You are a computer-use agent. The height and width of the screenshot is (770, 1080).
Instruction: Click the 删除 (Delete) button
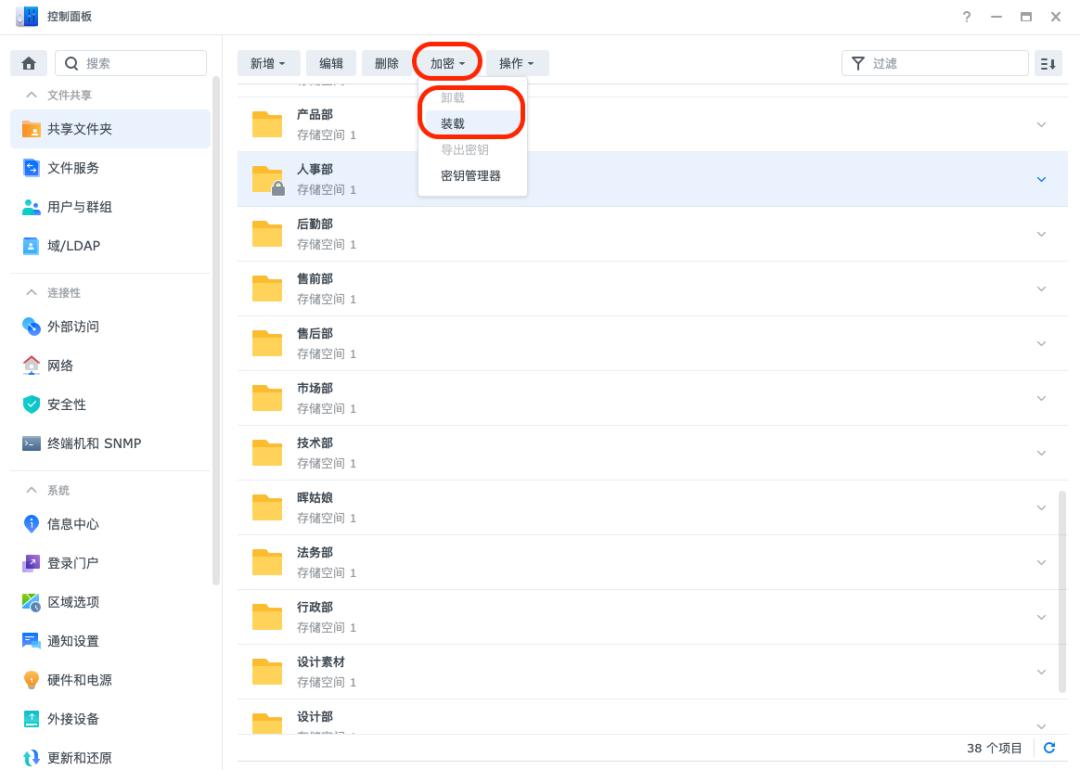pyautogui.click(x=388, y=62)
